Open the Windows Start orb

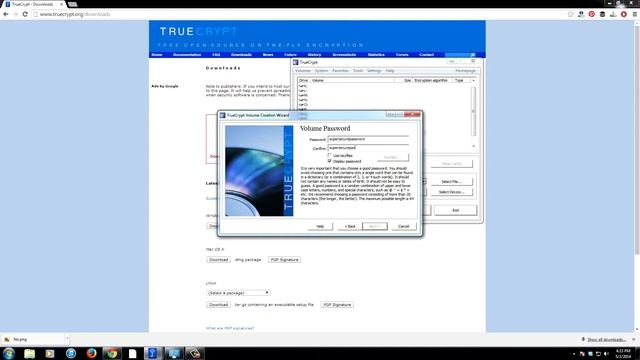coord(9,353)
